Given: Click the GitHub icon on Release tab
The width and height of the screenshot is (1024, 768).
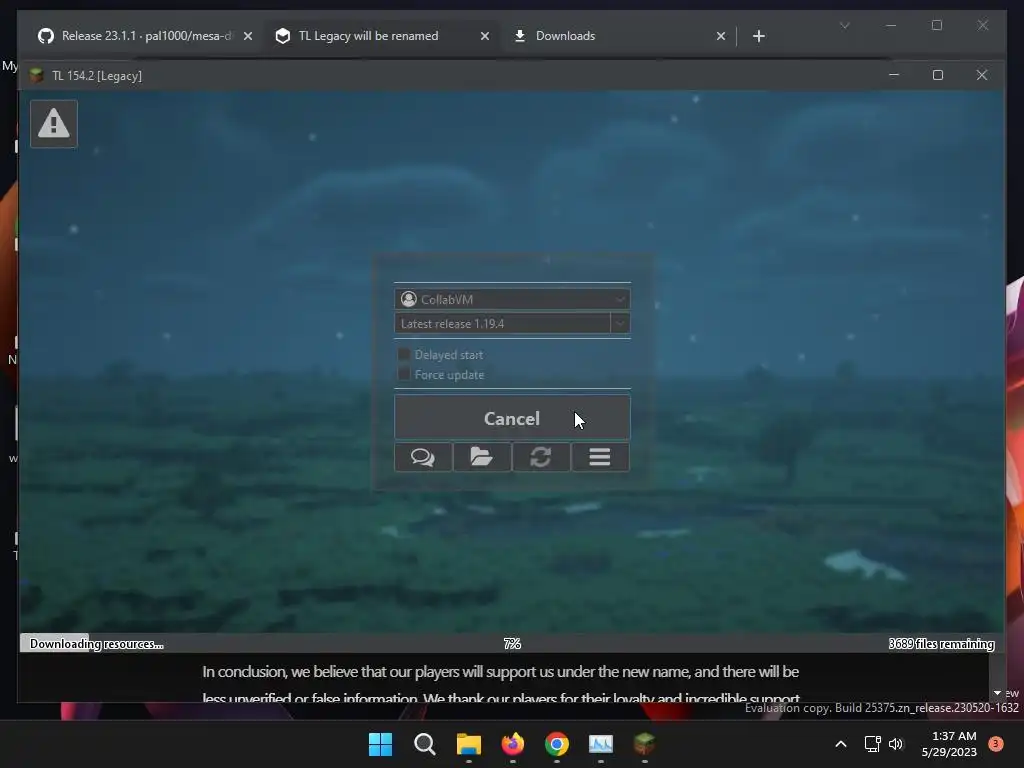Looking at the screenshot, I should click(x=46, y=36).
